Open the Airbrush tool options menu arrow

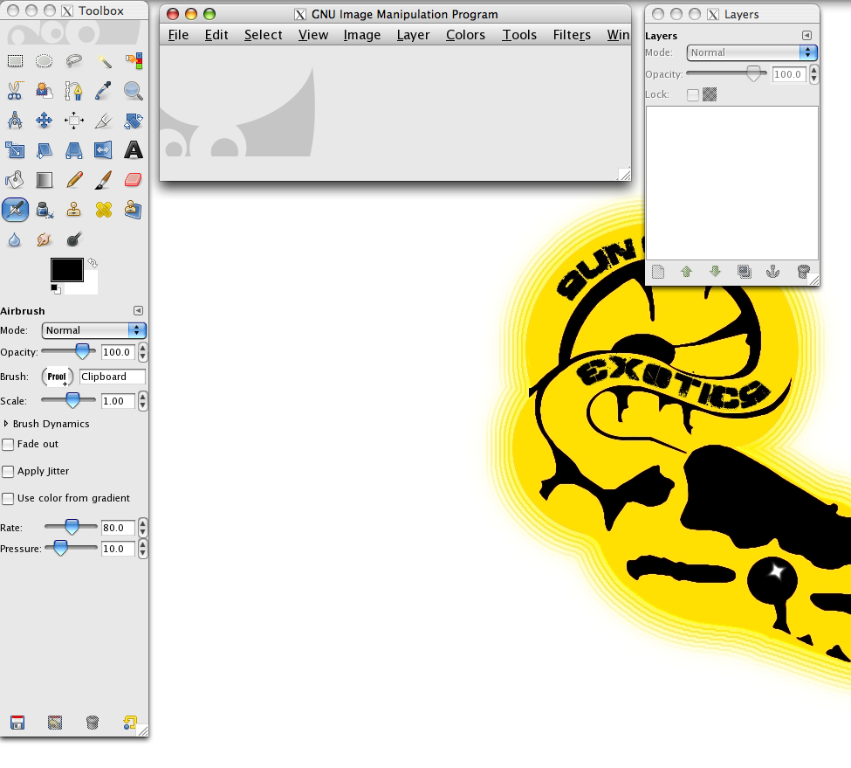point(138,310)
